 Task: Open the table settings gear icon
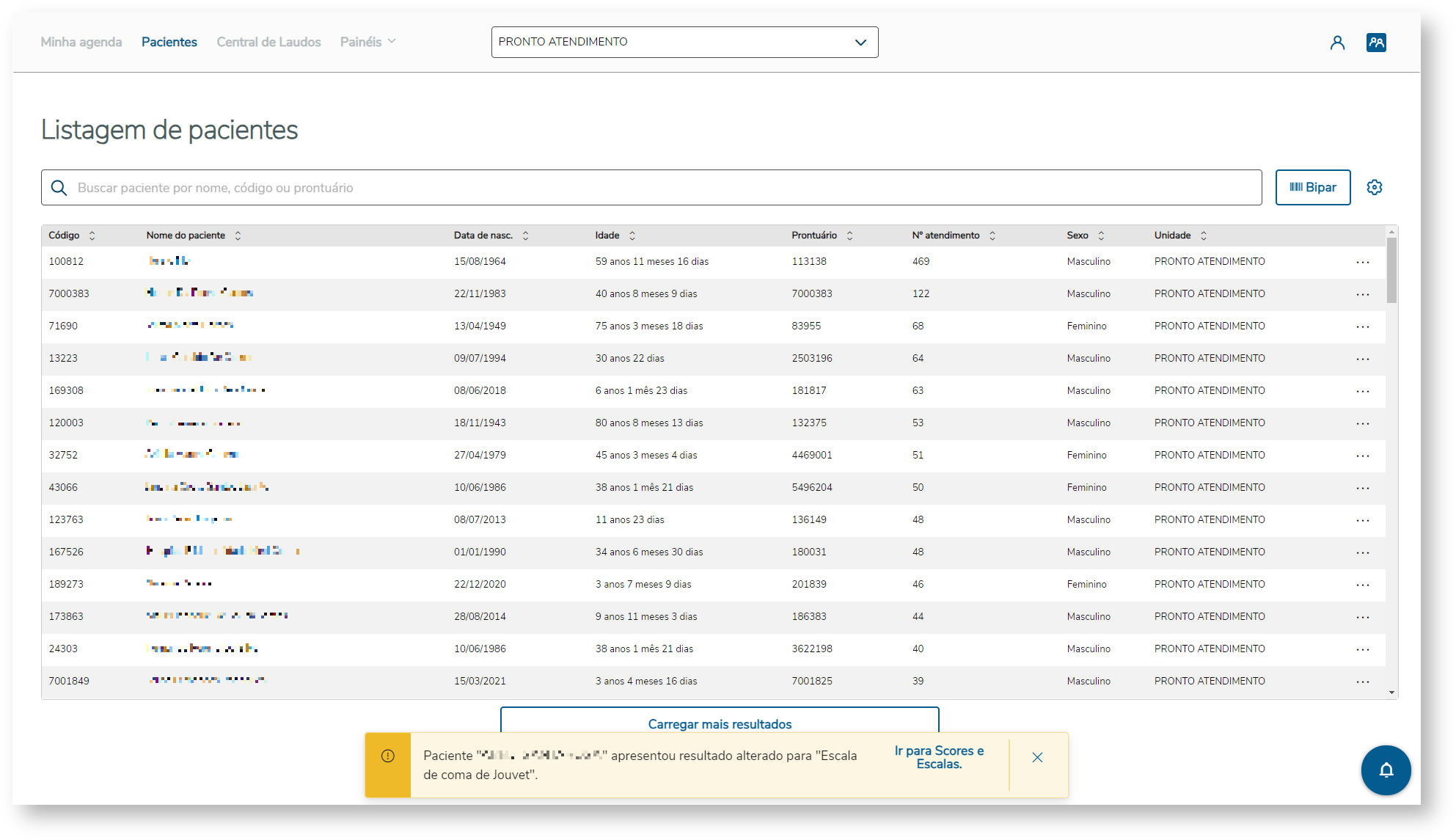point(1375,188)
